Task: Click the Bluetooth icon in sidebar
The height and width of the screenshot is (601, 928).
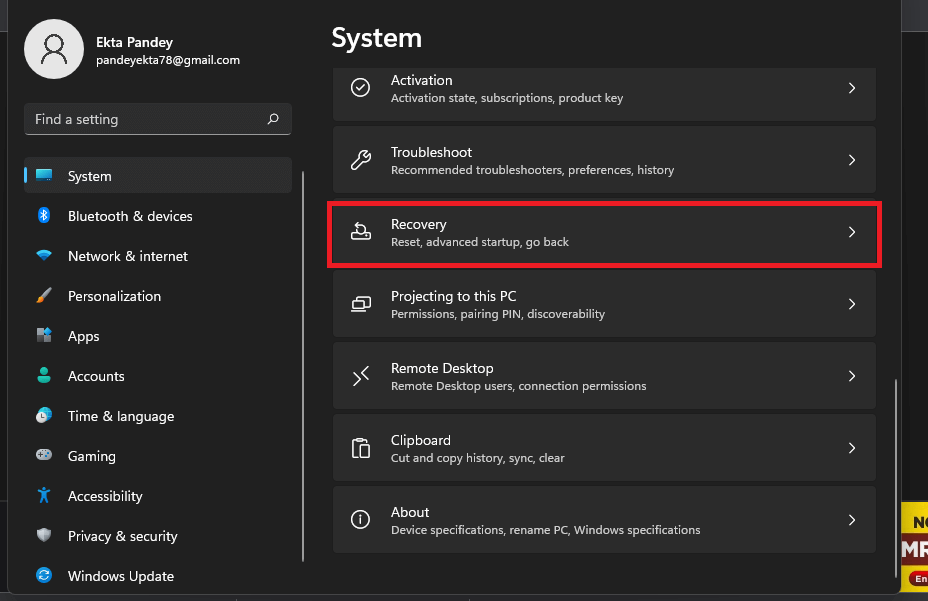Action: [44, 216]
